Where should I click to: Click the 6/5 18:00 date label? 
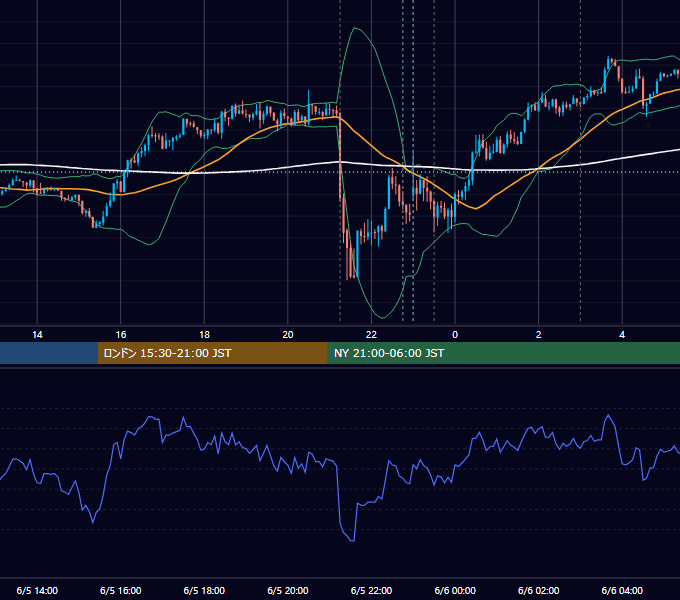(204, 590)
